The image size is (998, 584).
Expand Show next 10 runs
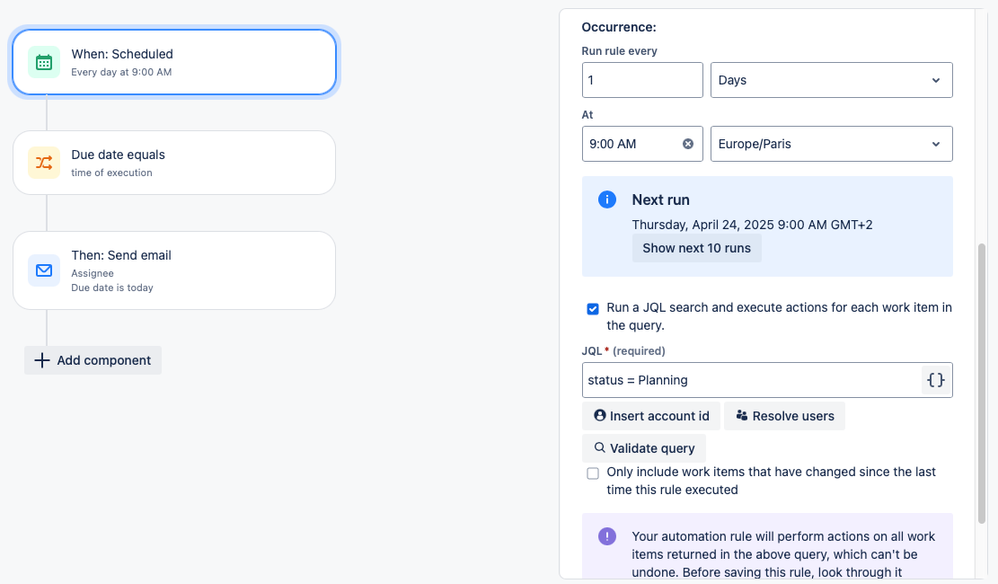[696, 248]
